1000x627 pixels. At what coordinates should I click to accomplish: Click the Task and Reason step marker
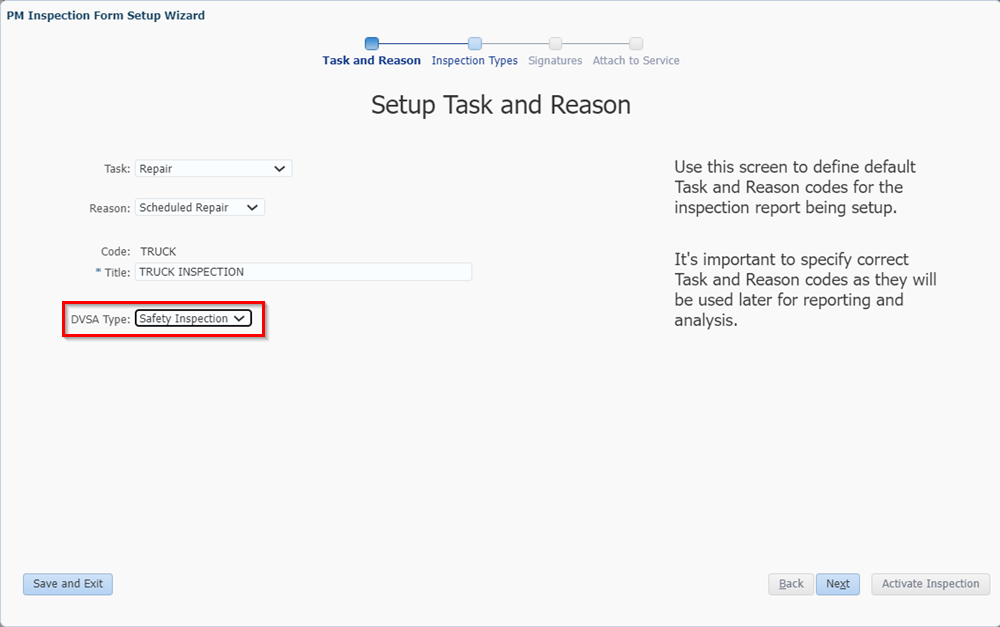click(372, 43)
